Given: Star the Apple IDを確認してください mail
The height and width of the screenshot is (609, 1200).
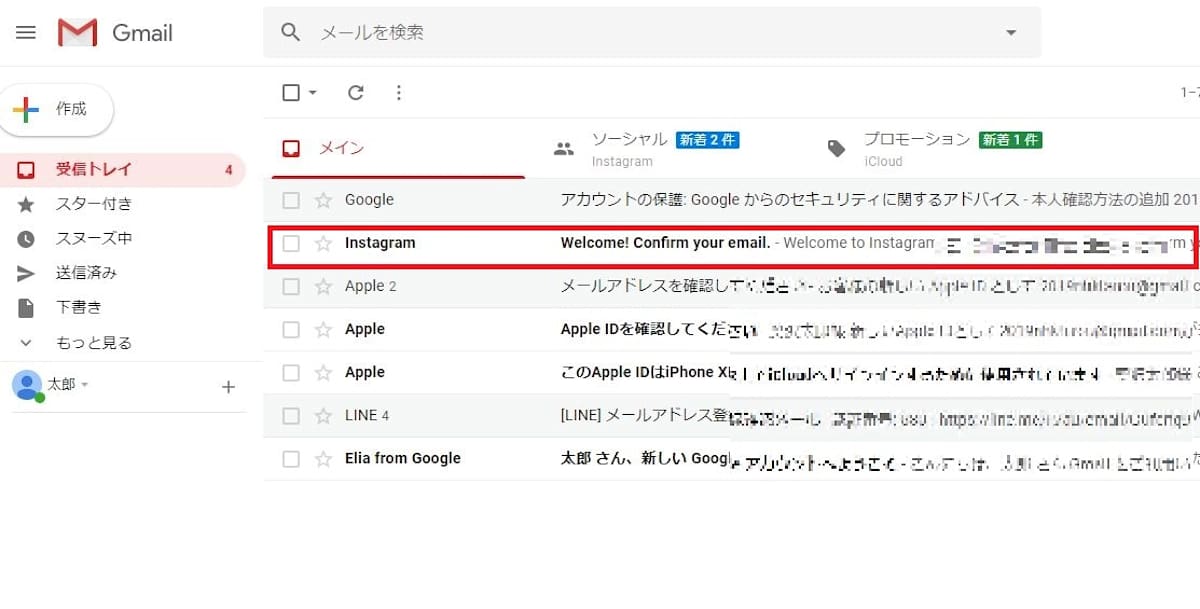Looking at the screenshot, I should [323, 329].
